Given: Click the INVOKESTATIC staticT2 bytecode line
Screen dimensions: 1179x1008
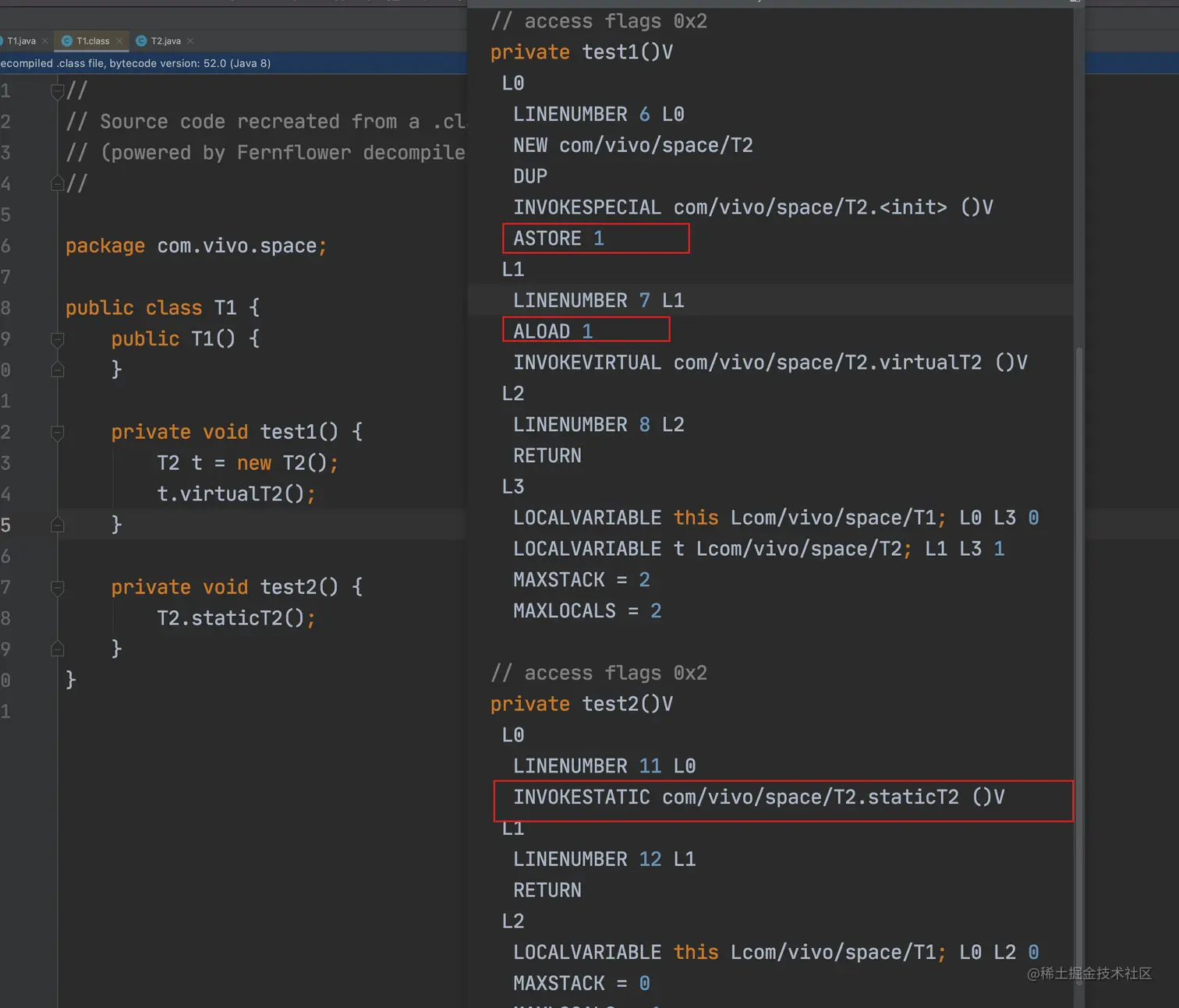Looking at the screenshot, I should [759, 797].
